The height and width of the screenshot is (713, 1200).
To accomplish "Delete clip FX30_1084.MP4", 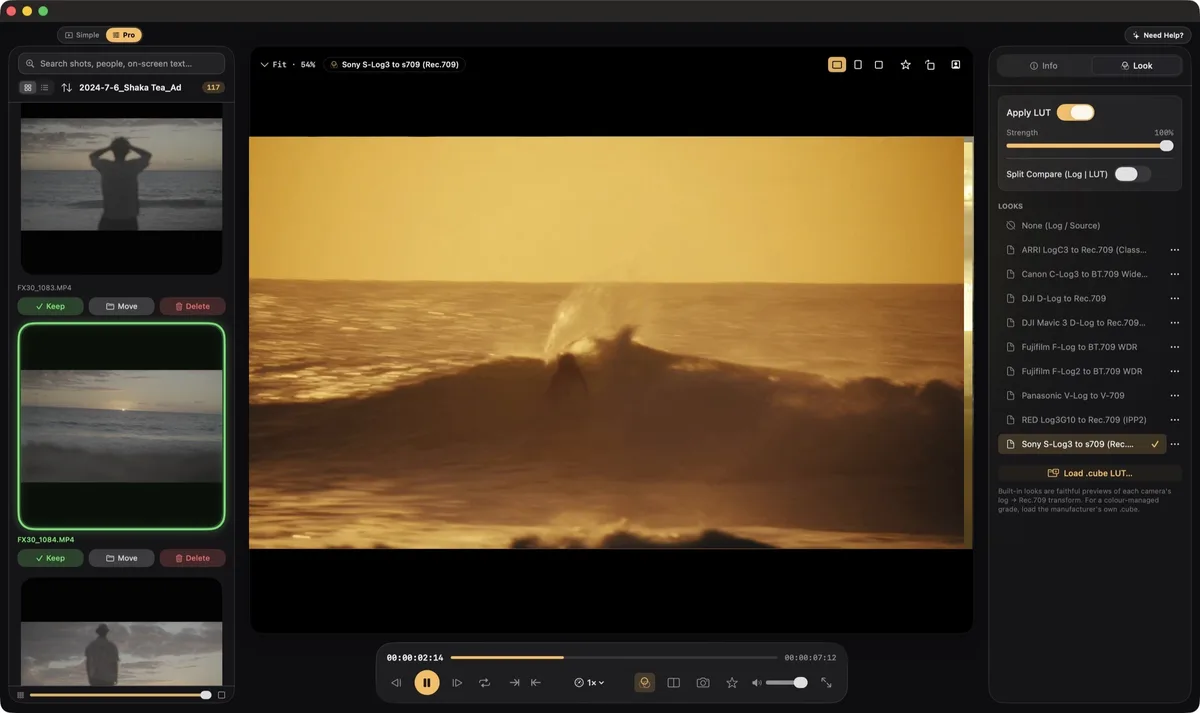I will point(192,558).
